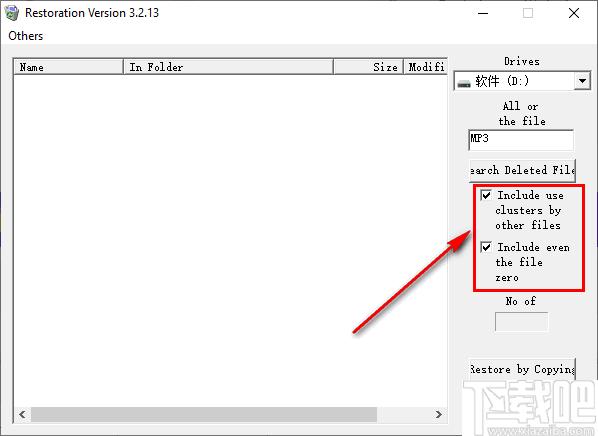Toggle Include used clusters by other files
Screen dimensions: 598x436
pyautogui.click(x=486, y=195)
